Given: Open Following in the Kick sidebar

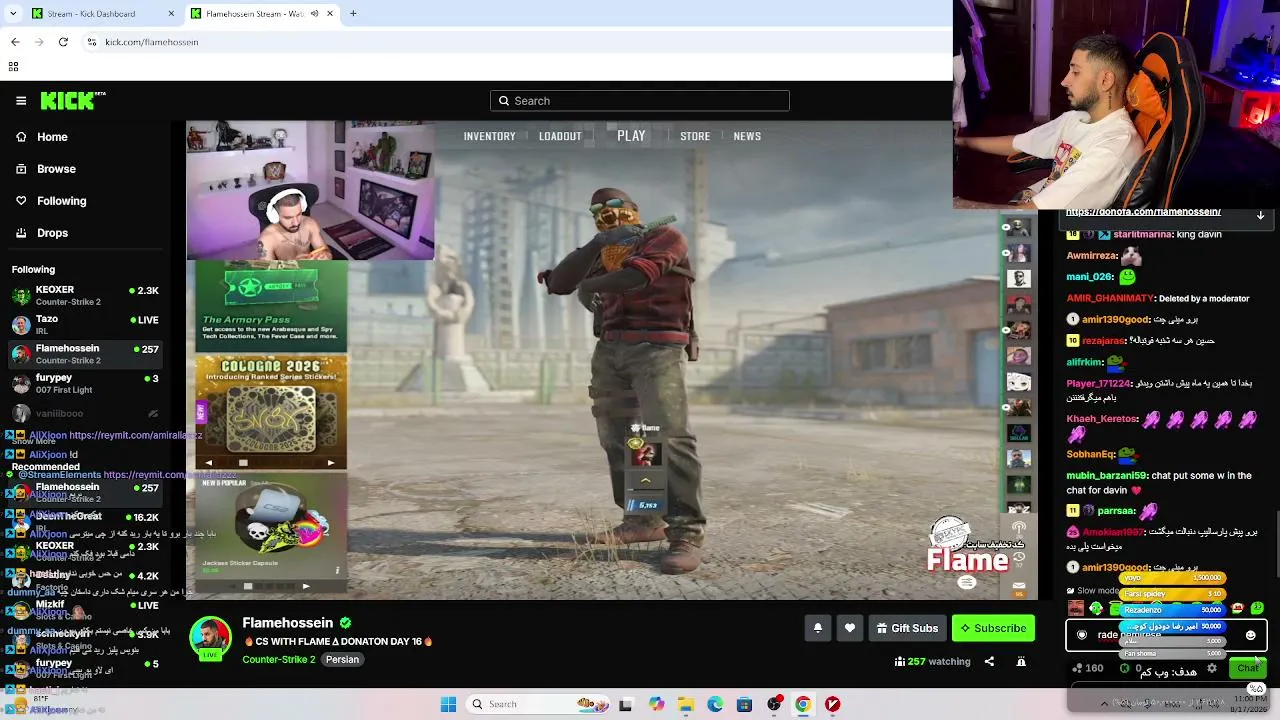Looking at the screenshot, I should 61,201.
